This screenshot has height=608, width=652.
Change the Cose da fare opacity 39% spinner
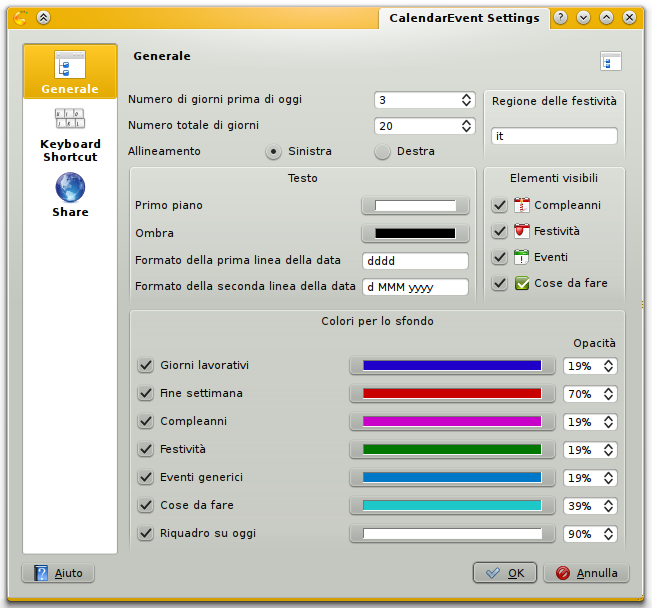click(590, 506)
